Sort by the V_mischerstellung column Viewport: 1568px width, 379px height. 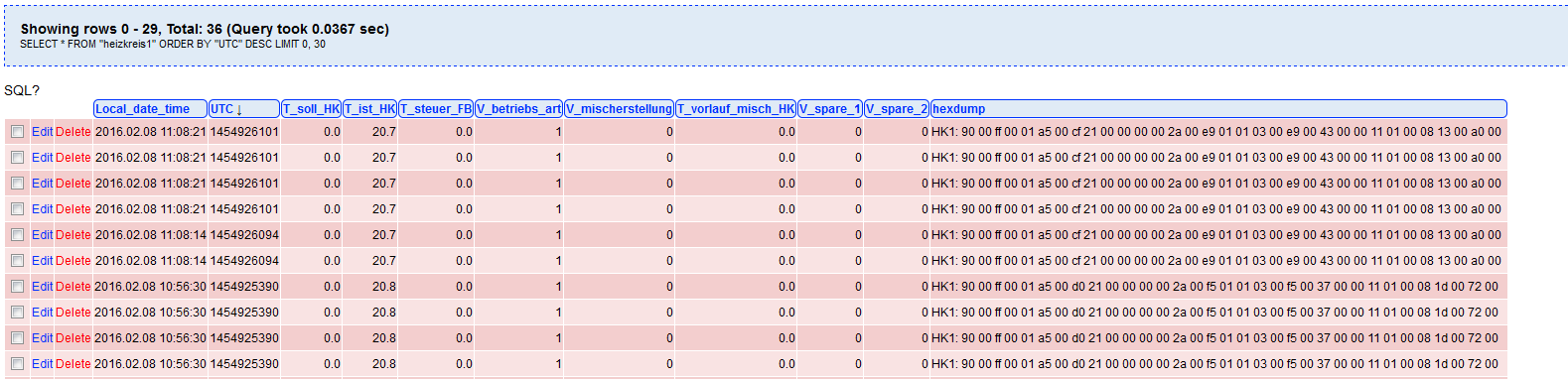pyautogui.click(x=620, y=109)
